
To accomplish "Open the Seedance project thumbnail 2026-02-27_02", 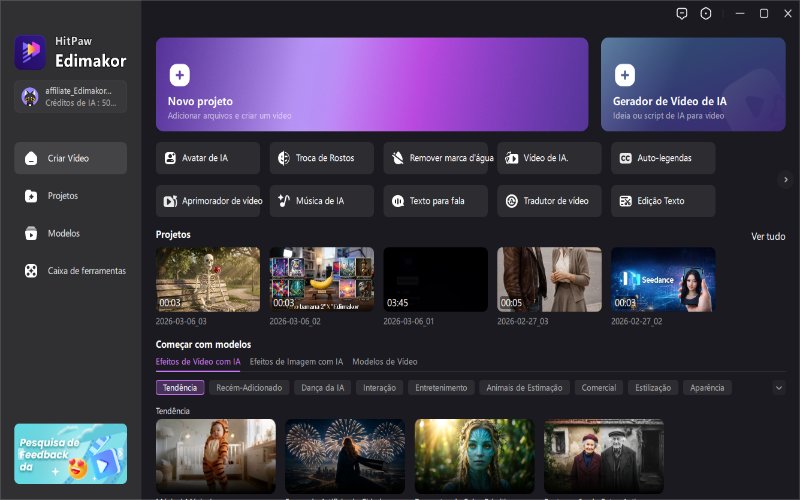I will pyautogui.click(x=663, y=280).
